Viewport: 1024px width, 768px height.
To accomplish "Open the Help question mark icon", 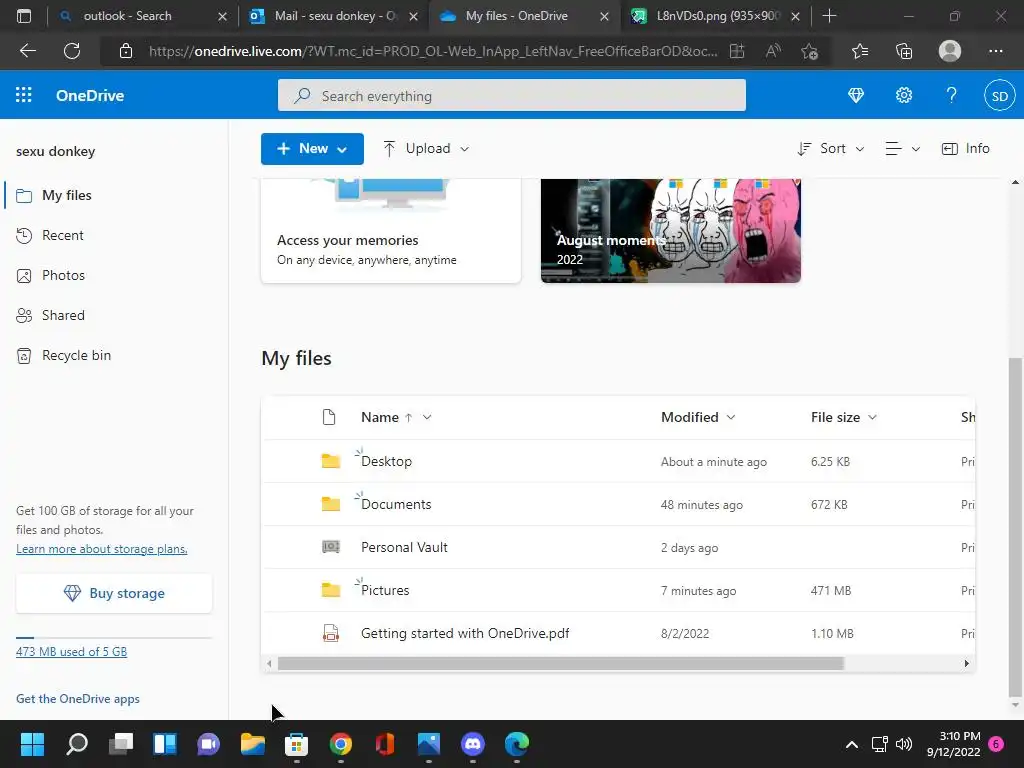I will coord(952,95).
